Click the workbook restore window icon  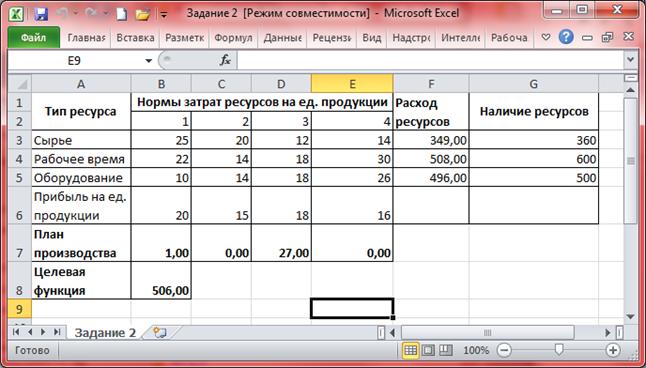point(607,37)
